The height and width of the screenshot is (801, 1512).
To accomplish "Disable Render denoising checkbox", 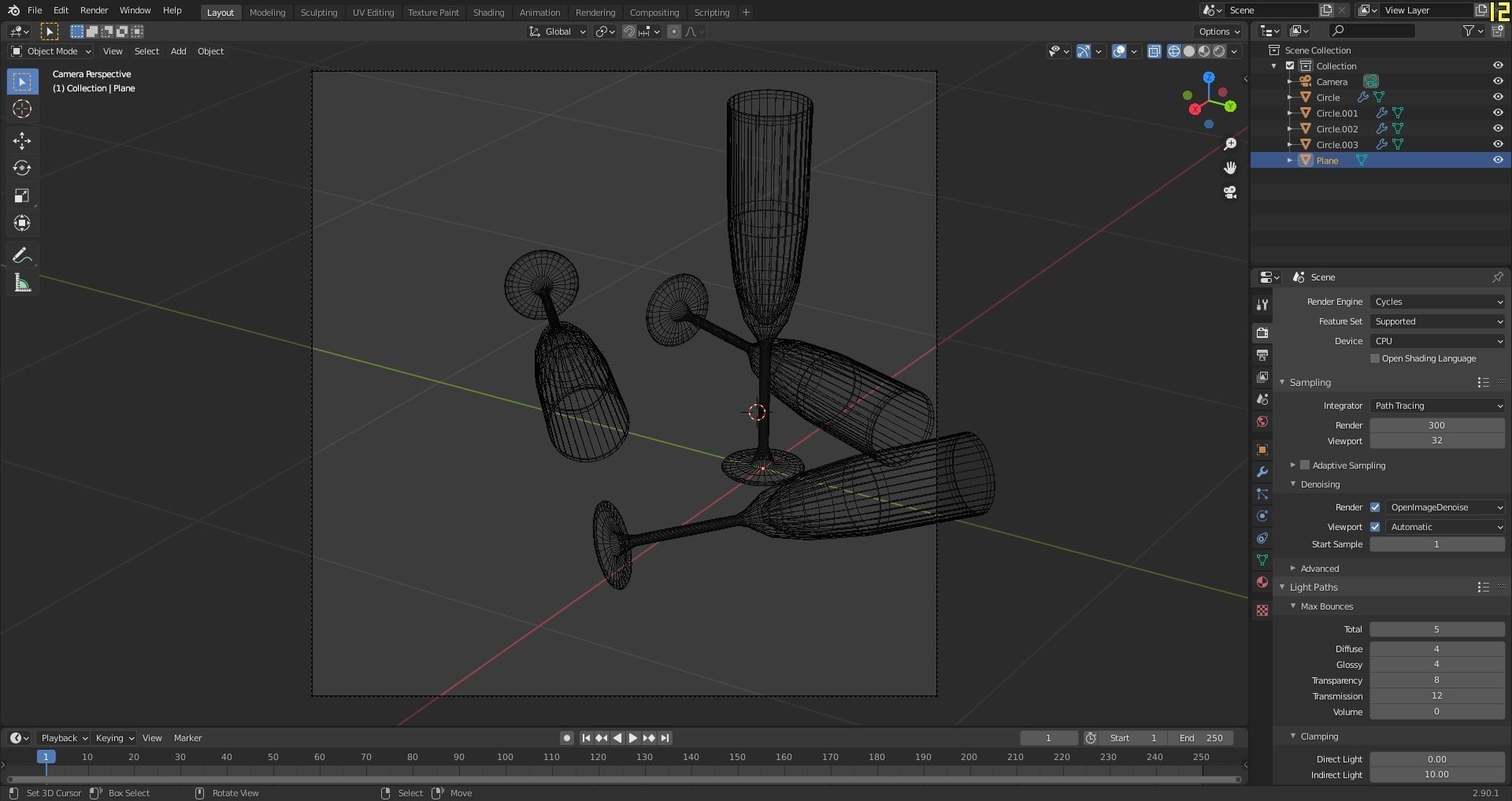I will [x=1375, y=507].
